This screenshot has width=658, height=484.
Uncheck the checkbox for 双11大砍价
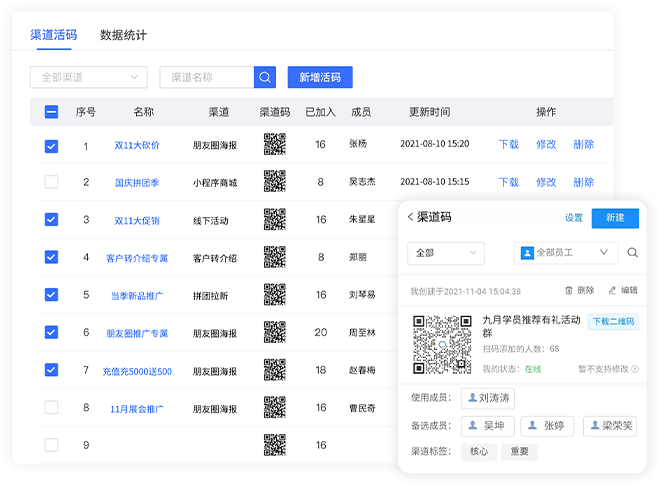pos(52,146)
